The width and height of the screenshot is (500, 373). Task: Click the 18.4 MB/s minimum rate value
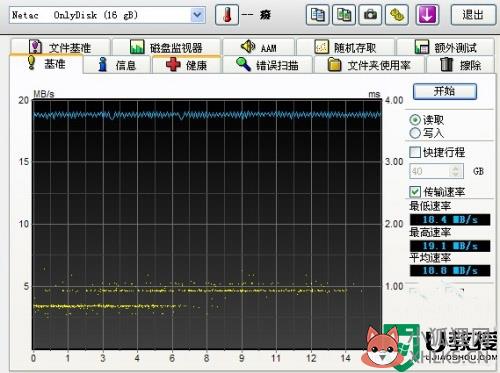coord(450,219)
